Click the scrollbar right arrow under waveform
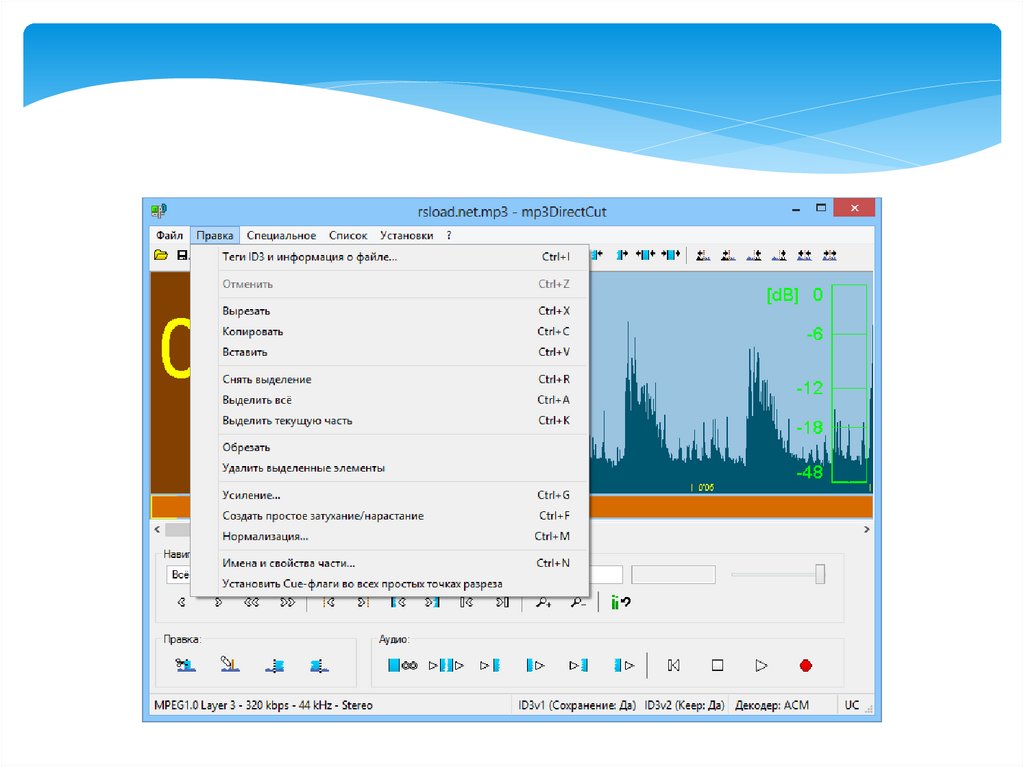The height and width of the screenshot is (767, 1024). pyautogui.click(x=866, y=529)
